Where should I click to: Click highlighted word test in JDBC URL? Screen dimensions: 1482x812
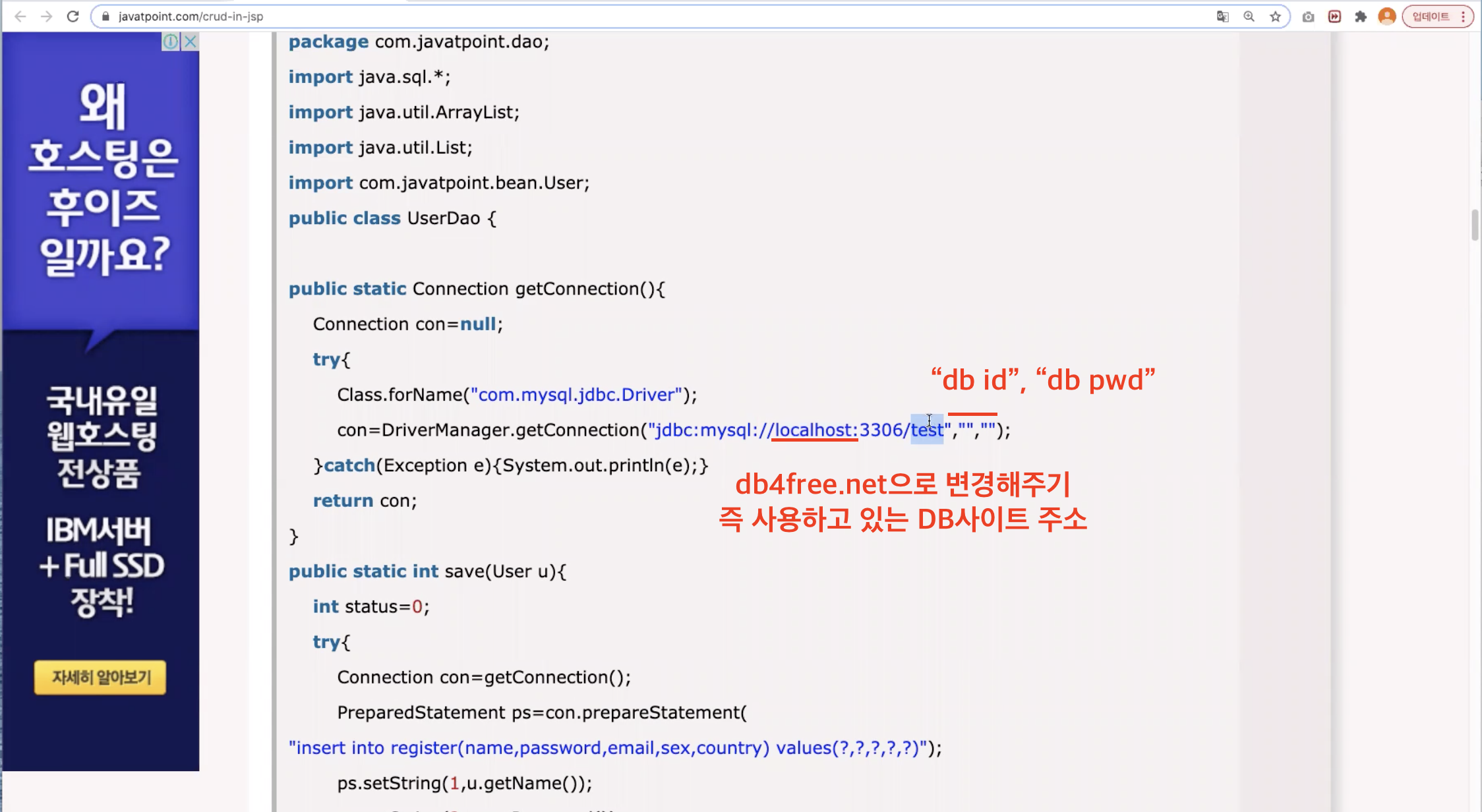coord(926,430)
